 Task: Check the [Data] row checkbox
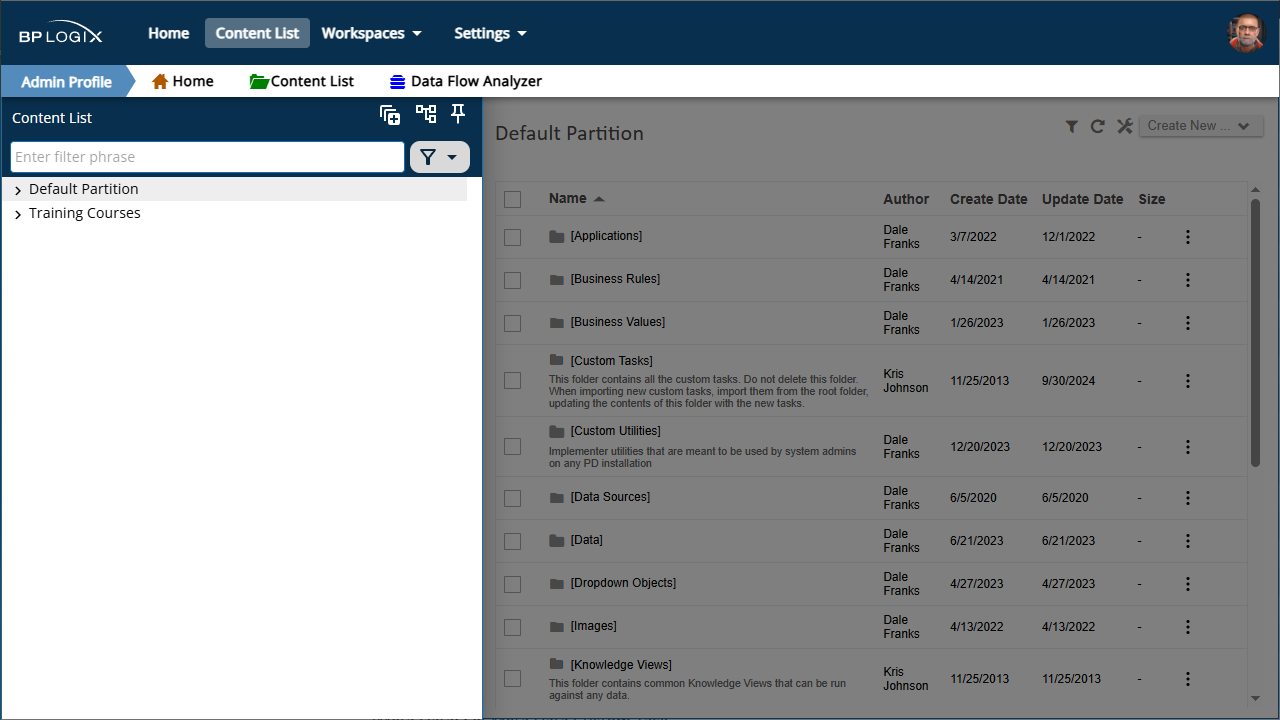coord(513,541)
